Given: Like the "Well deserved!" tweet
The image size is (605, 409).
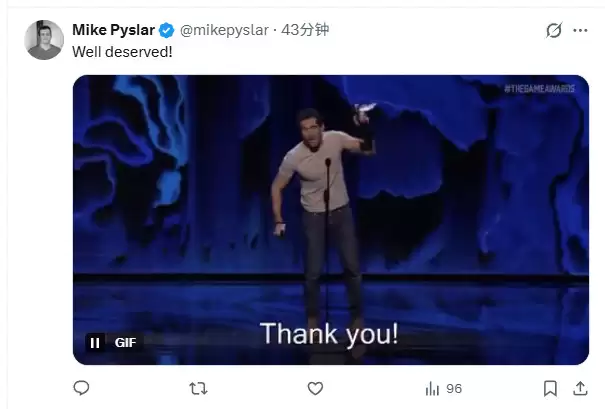Looking at the screenshot, I should click(x=315, y=388).
